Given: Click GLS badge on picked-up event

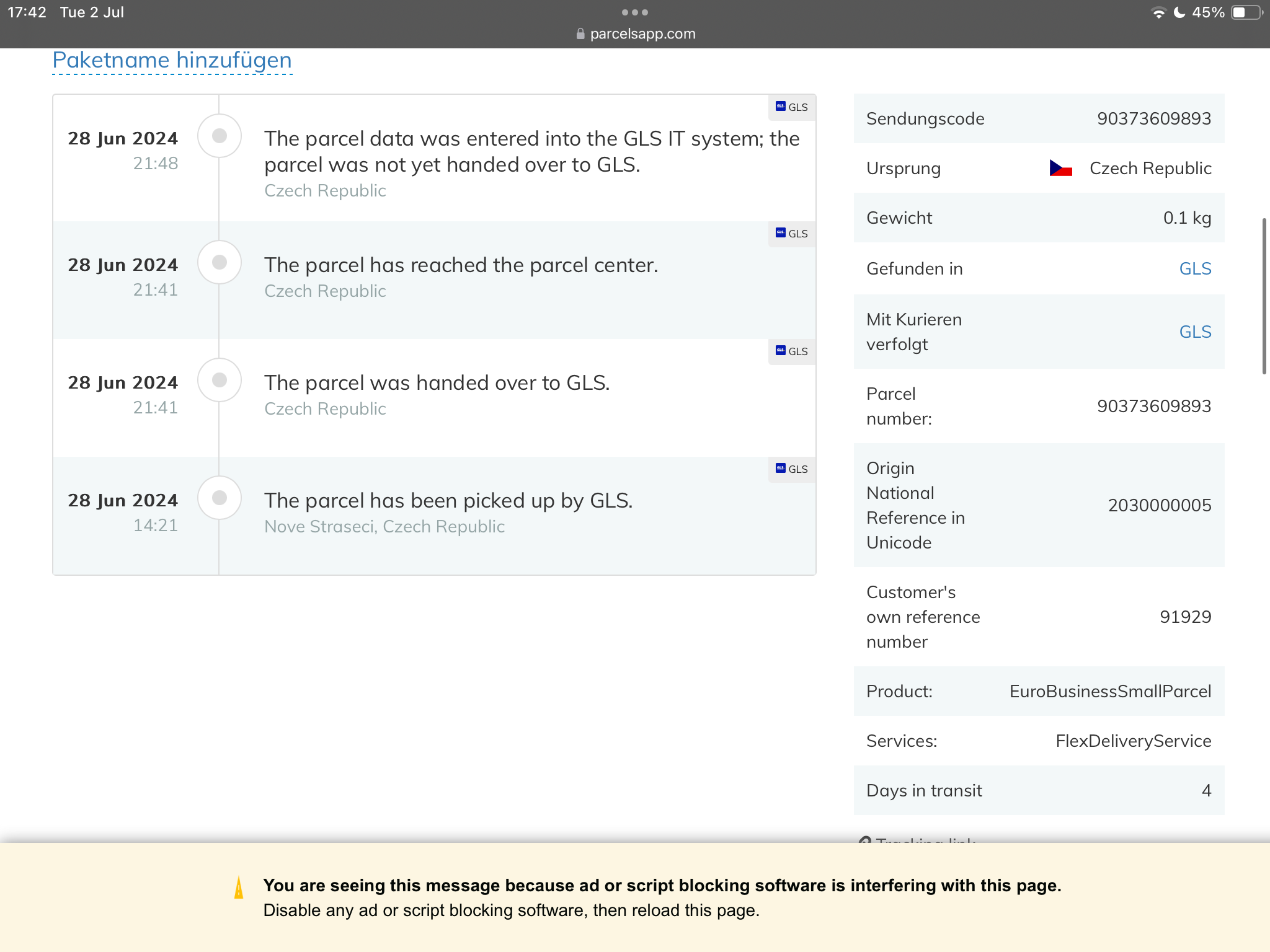Looking at the screenshot, I should 792,469.
